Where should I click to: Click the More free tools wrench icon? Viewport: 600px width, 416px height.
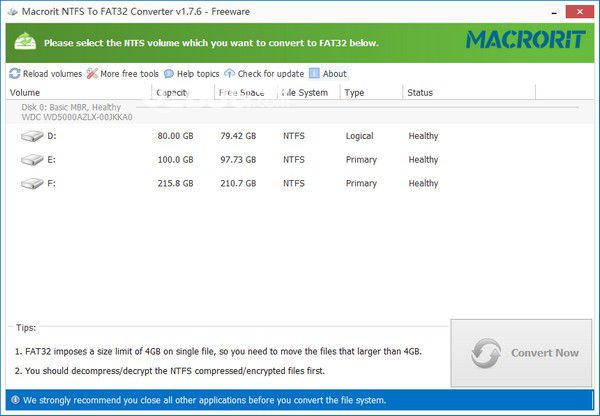tap(92, 73)
